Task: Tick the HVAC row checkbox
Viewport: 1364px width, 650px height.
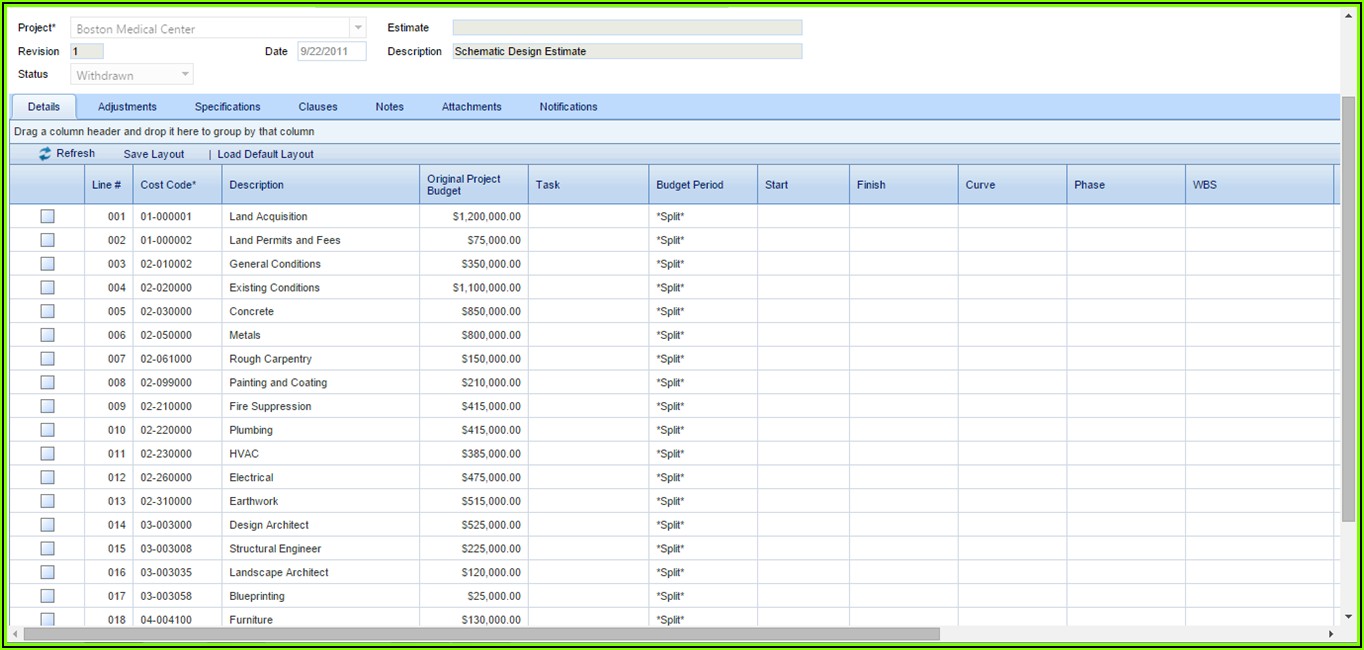Action: tap(47, 454)
